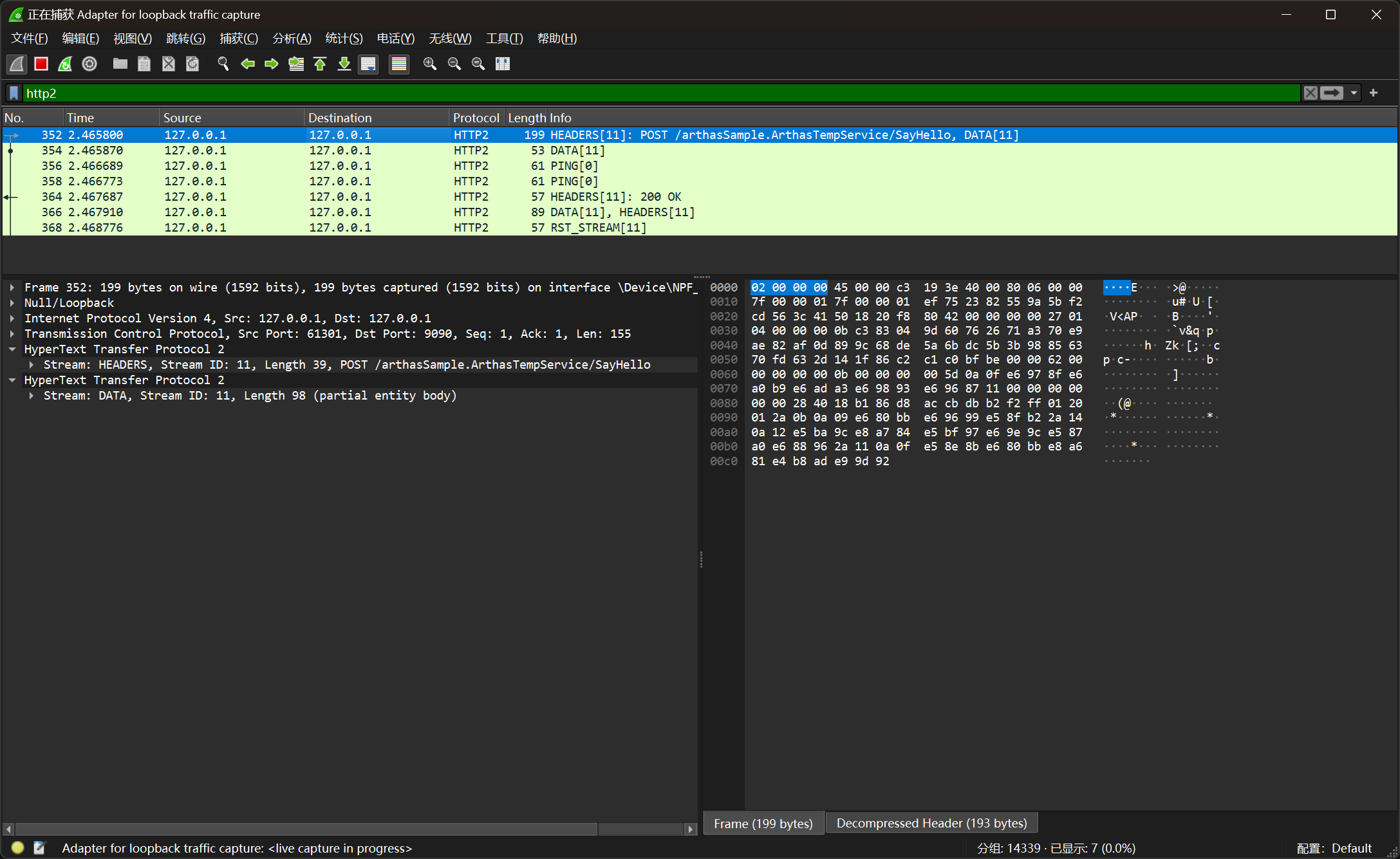Find a packet with magnifier icon
The height and width of the screenshot is (859, 1400).
point(223,64)
